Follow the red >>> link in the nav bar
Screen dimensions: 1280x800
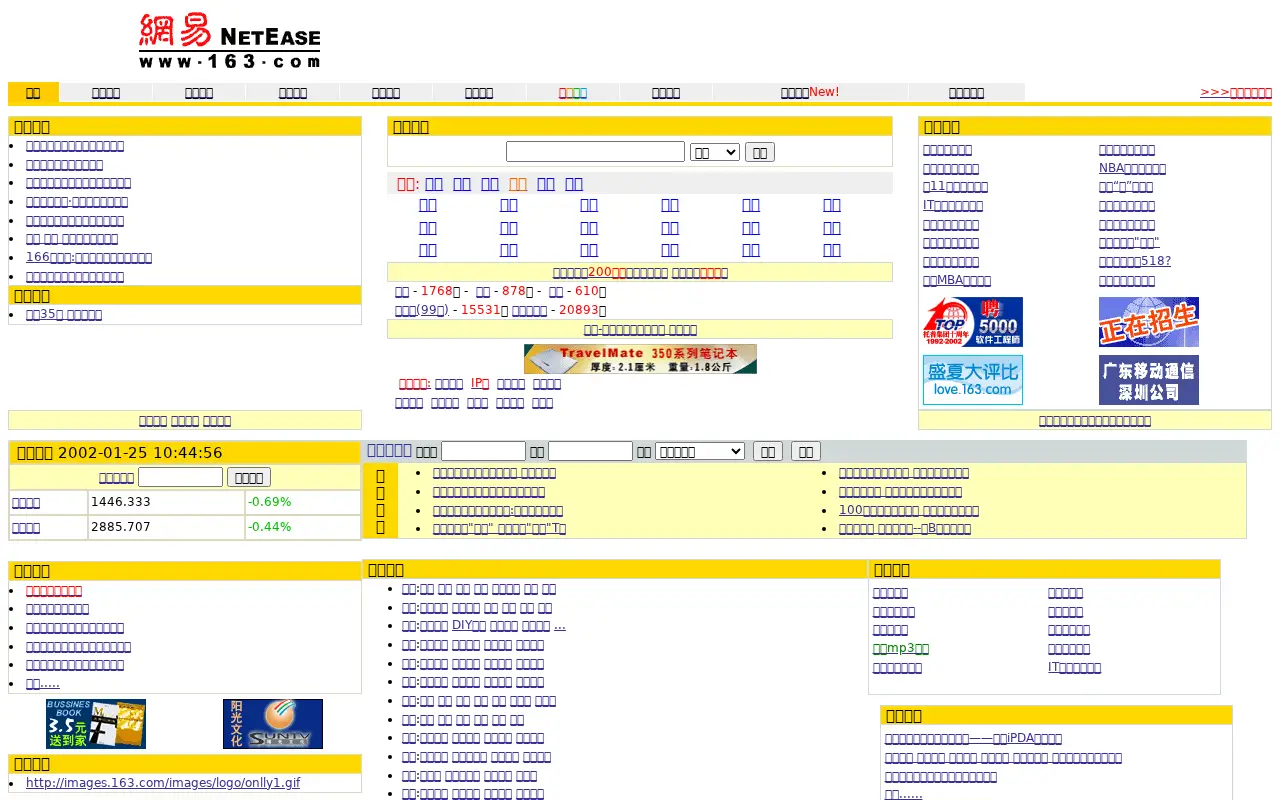point(1236,92)
